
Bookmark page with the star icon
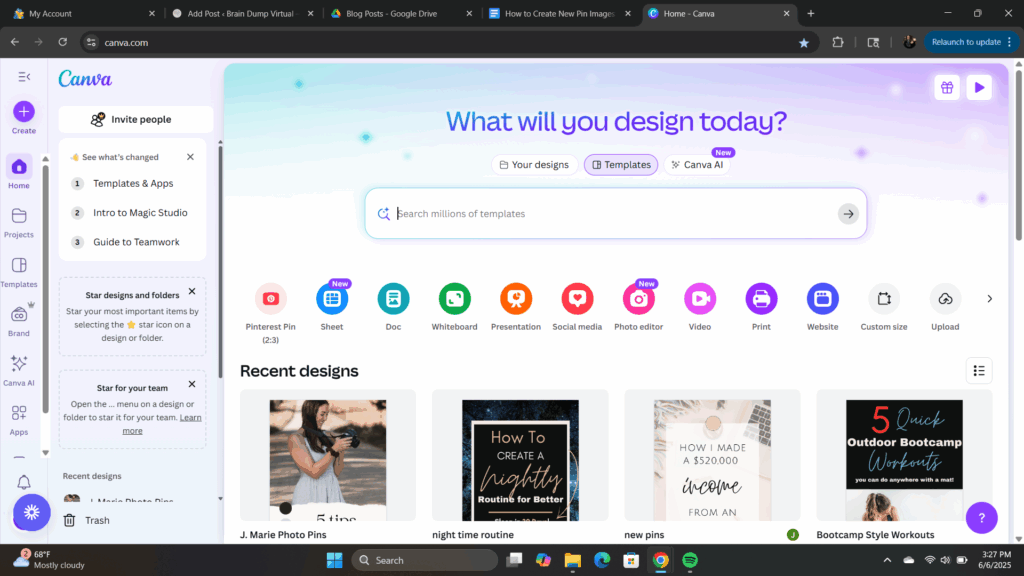click(804, 42)
